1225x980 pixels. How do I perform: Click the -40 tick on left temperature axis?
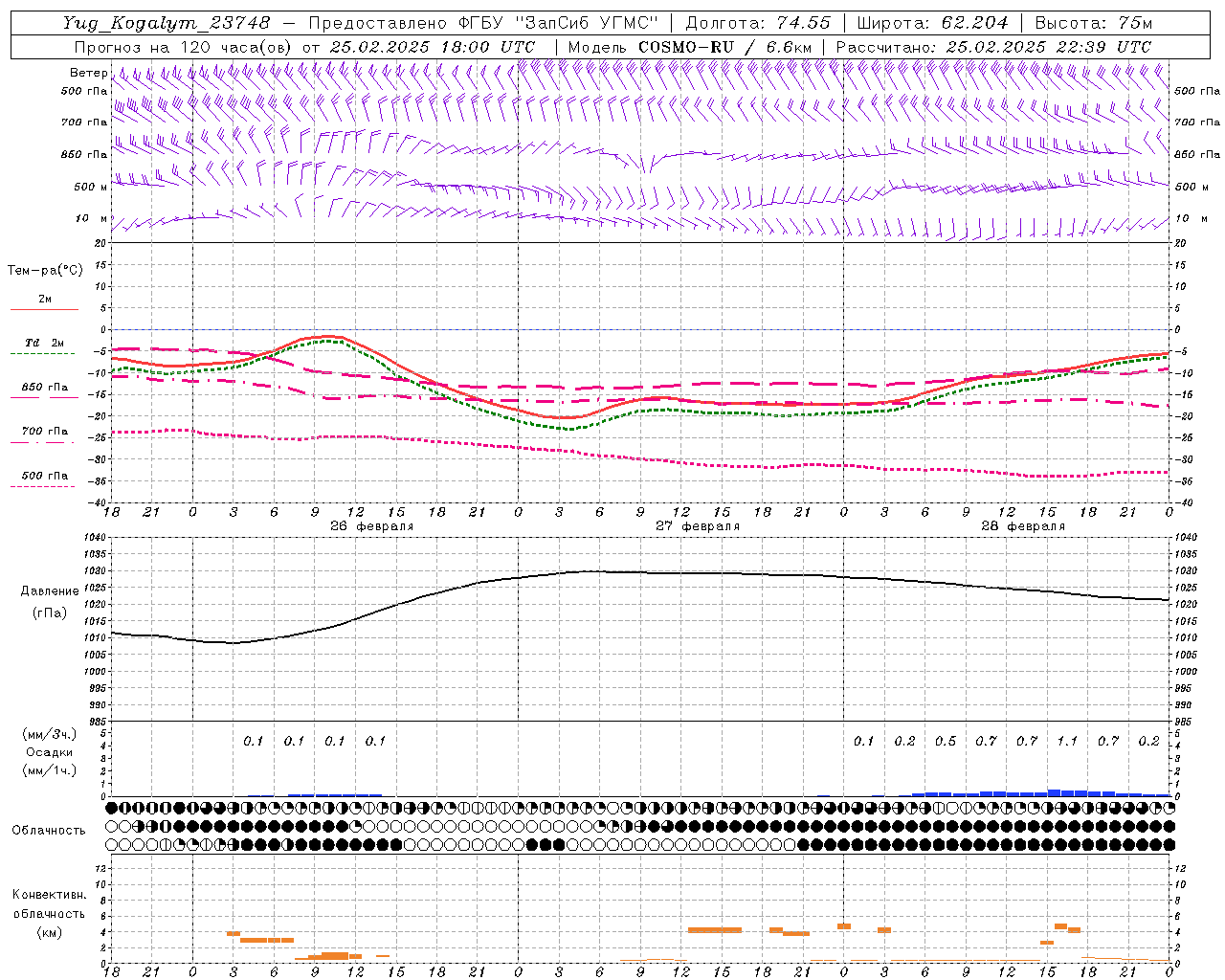(99, 502)
